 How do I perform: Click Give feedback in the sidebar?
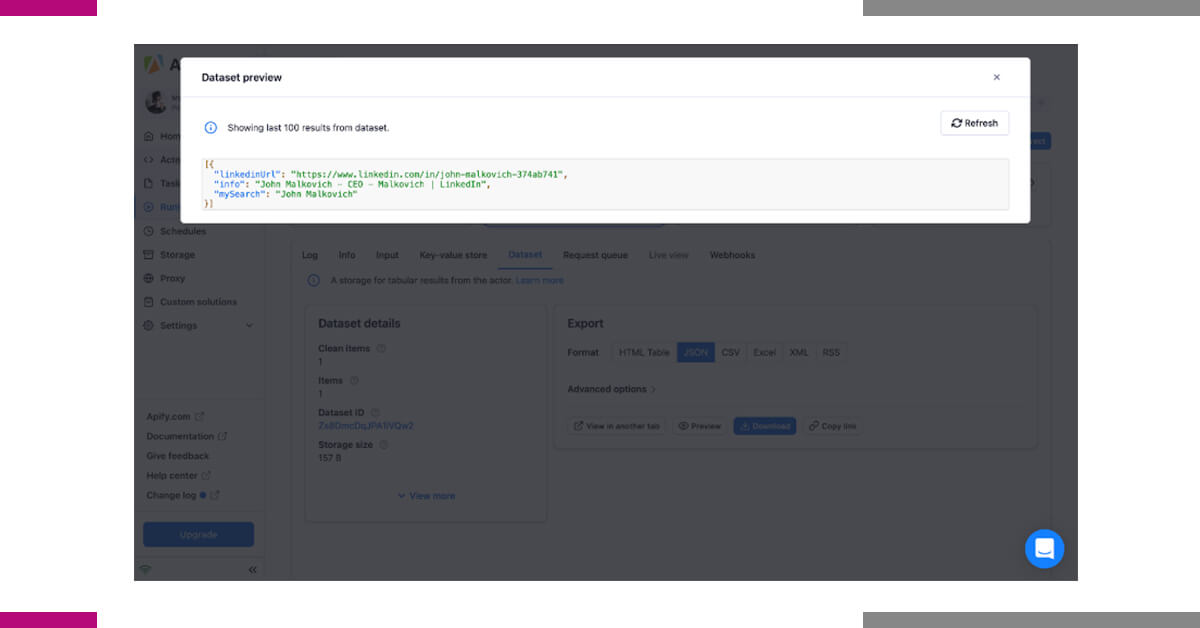pos(178,456)
